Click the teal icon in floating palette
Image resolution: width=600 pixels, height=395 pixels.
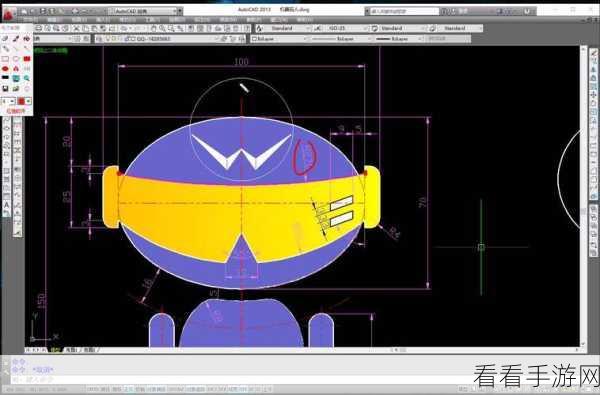16,78
